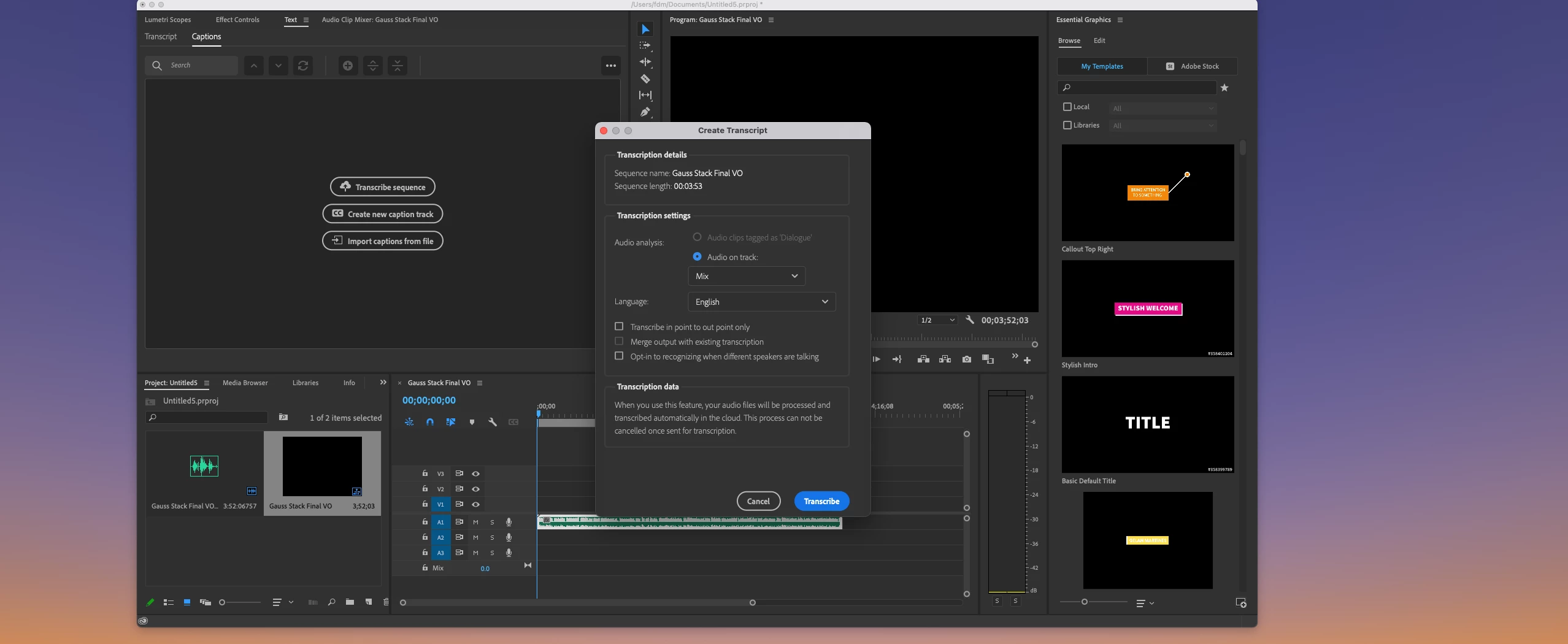Click the merge captions icon

pos(398,66)
